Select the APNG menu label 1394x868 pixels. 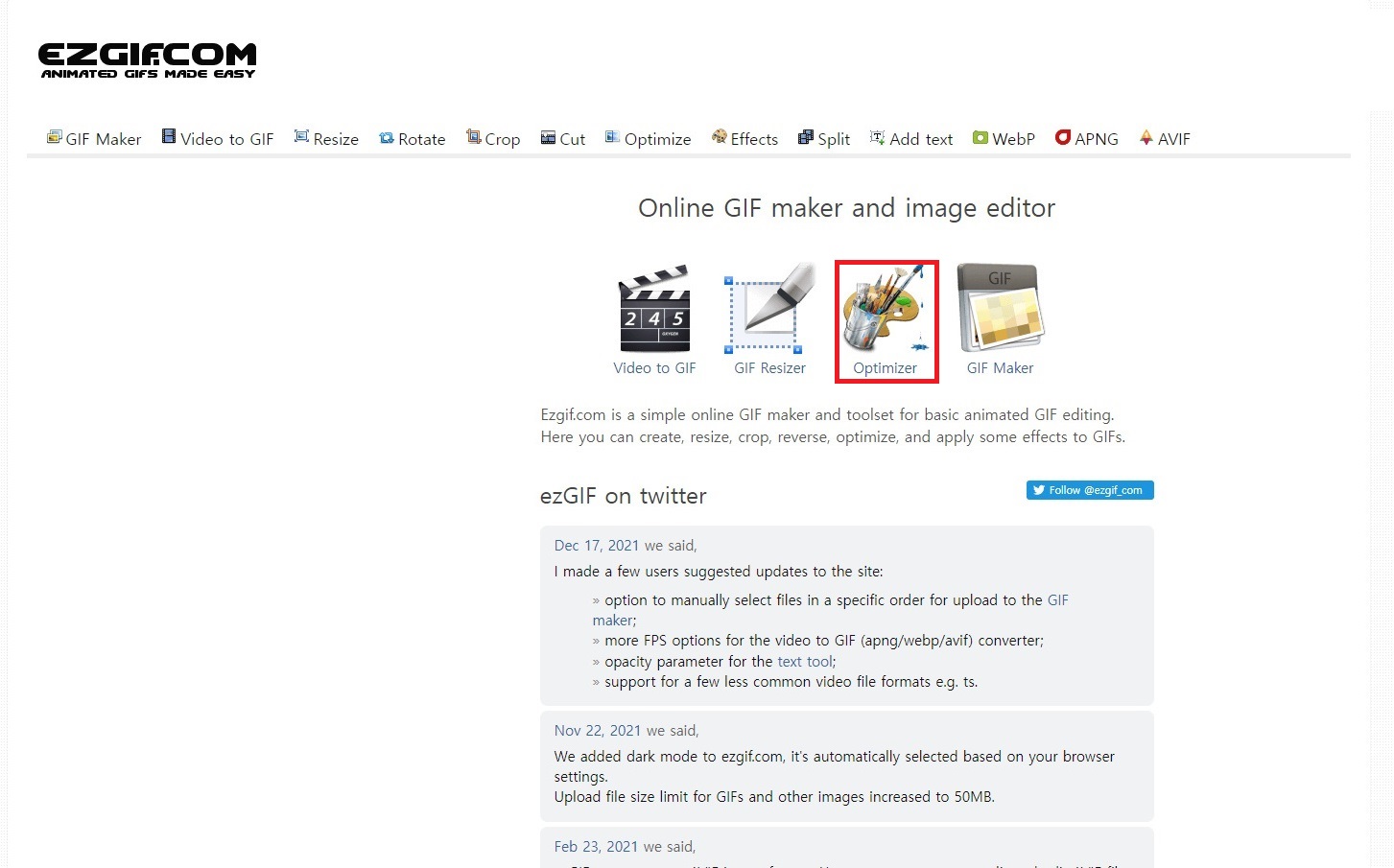tap(1097, 139)
